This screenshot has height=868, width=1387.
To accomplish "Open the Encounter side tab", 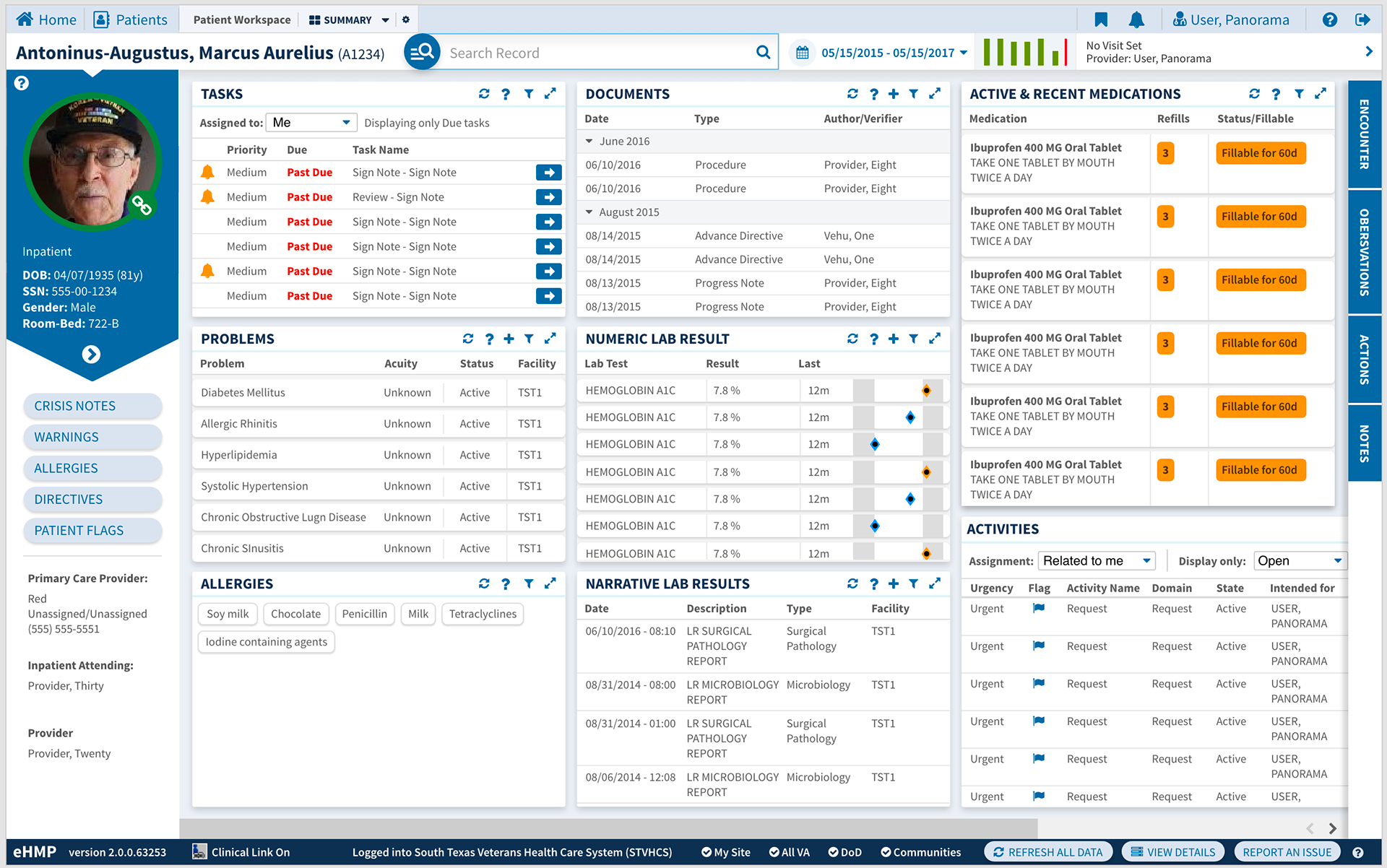I will click(1364, 134).
